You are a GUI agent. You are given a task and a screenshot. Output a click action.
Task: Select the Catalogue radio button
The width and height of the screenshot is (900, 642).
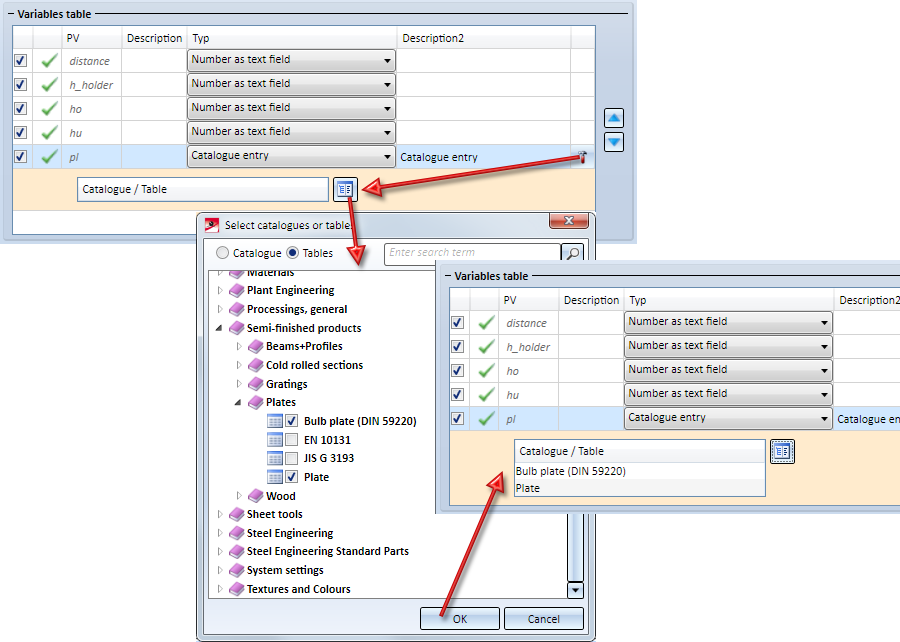tap(222, 252)
